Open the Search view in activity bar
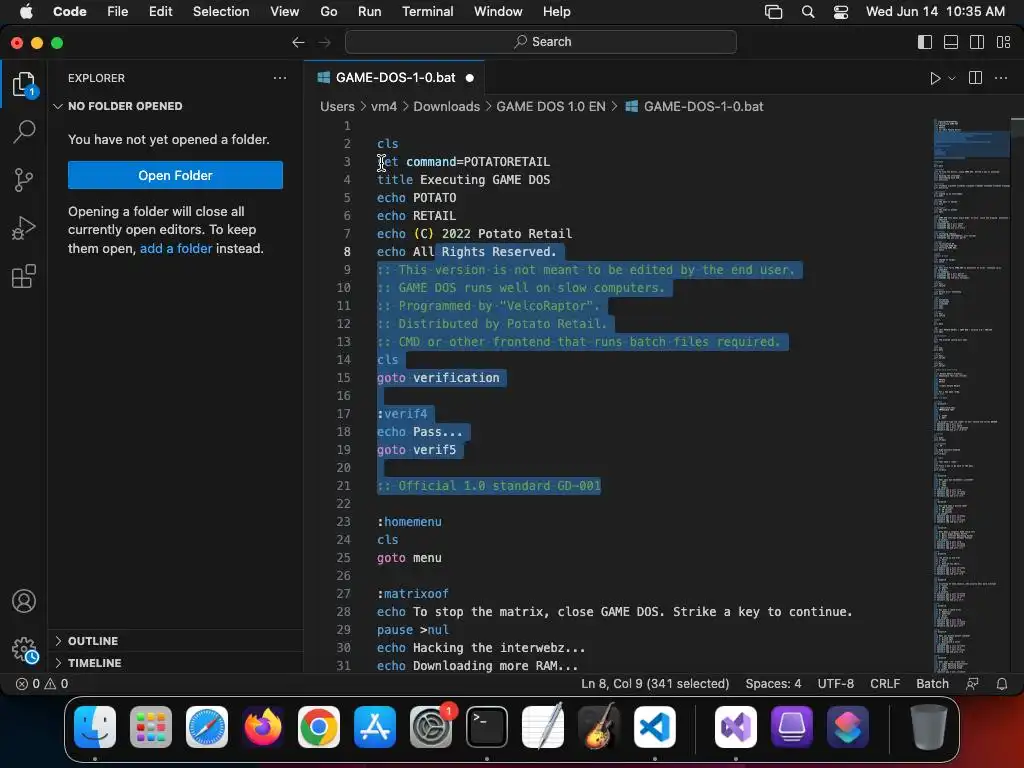The image size is (1024, 768). 24,131
